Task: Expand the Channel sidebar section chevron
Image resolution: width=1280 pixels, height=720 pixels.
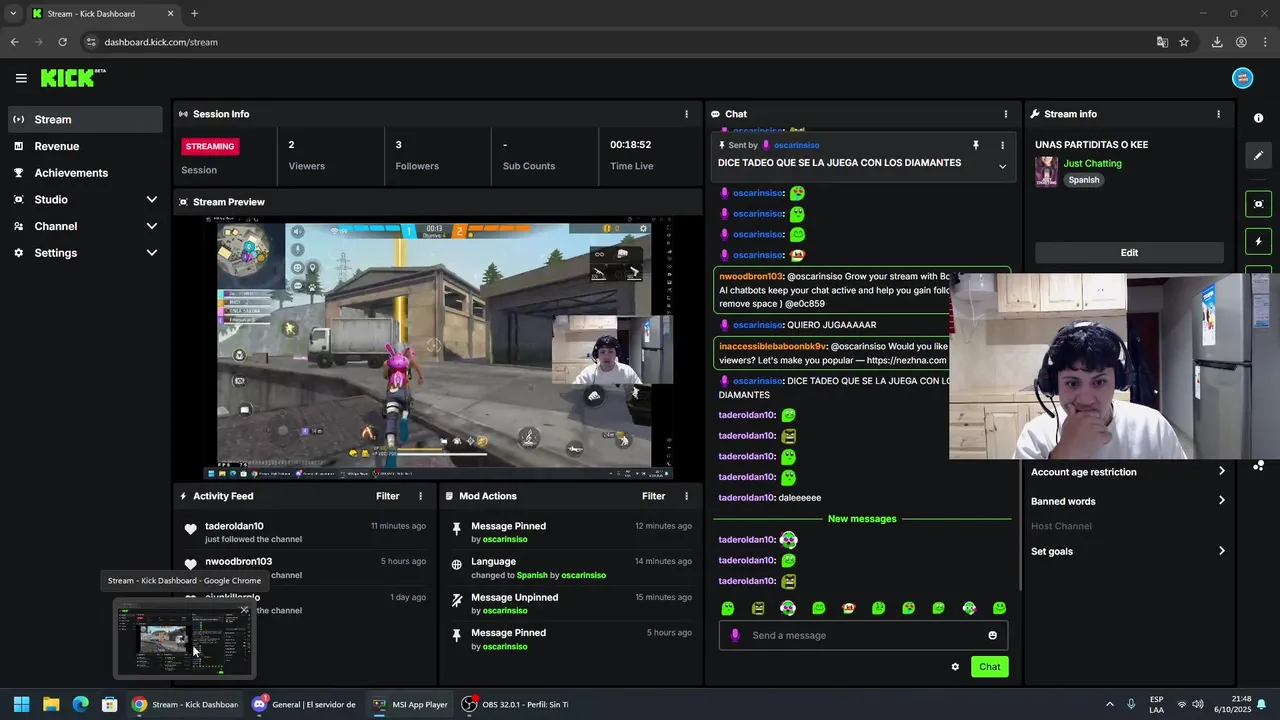Action: (152, 226)
